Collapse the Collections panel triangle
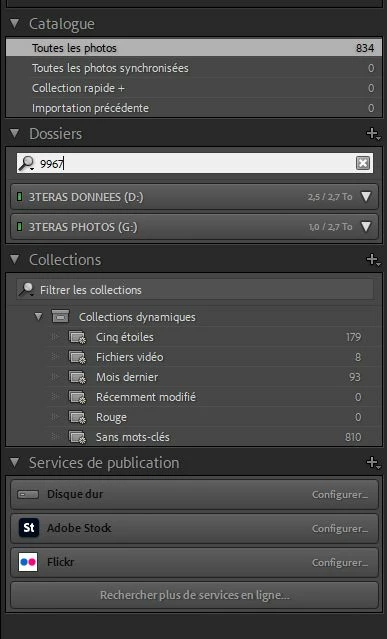 pyautogui.click(x=15, y=259)
